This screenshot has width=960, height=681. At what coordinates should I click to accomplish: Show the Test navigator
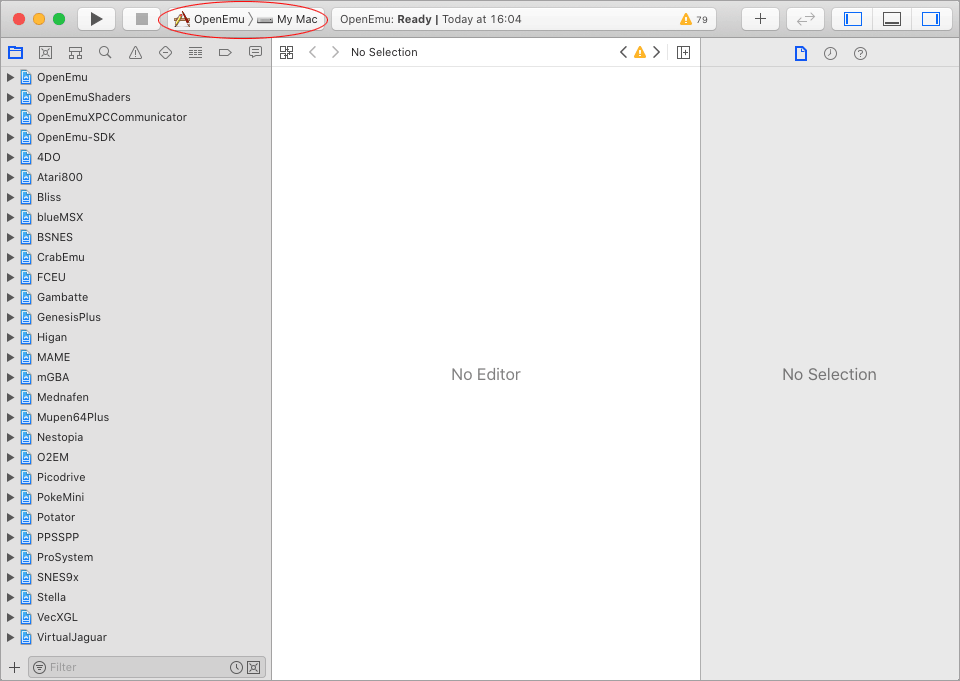[165, 53]
